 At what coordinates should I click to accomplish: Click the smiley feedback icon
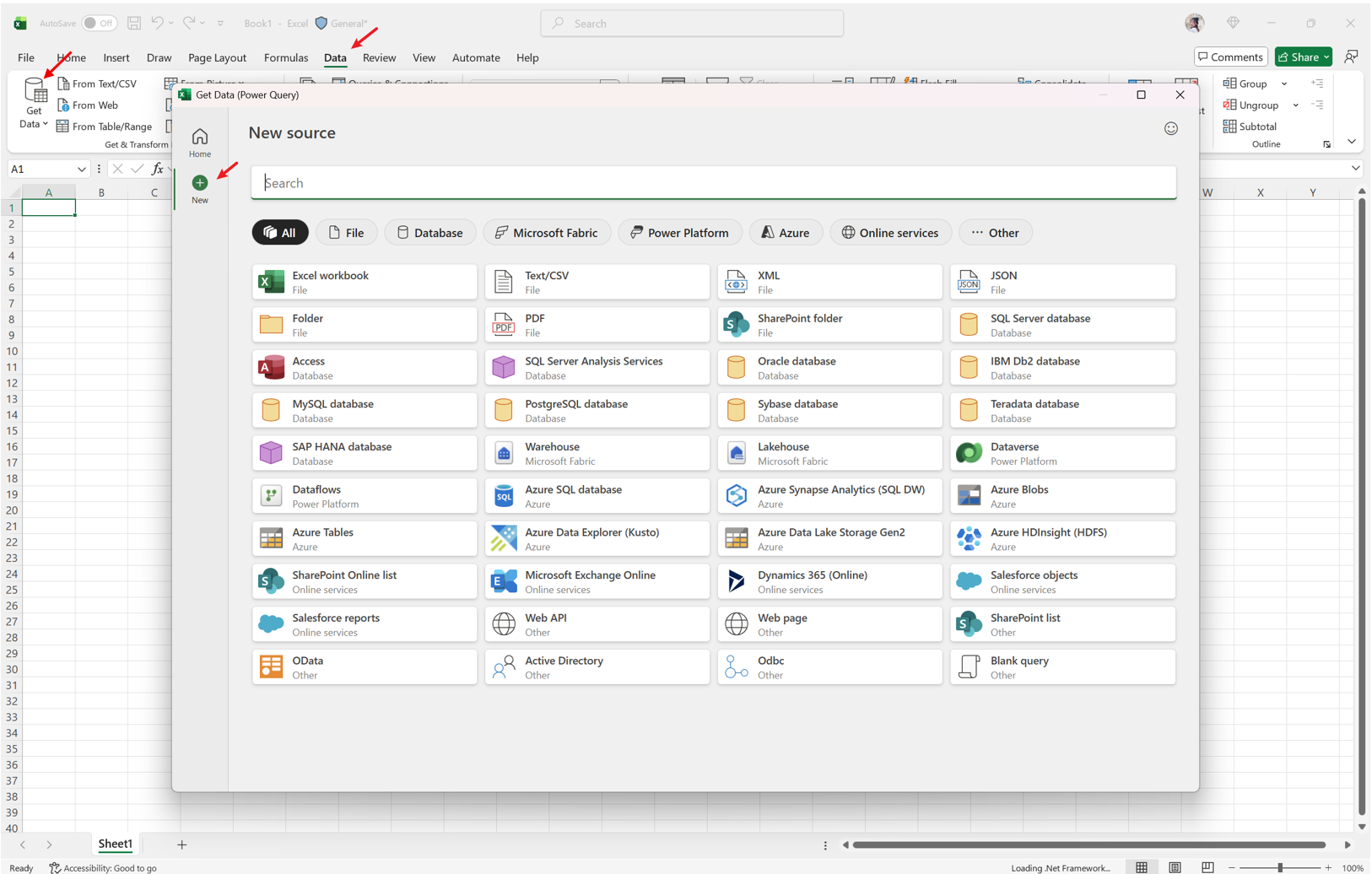click(1170, 129)
